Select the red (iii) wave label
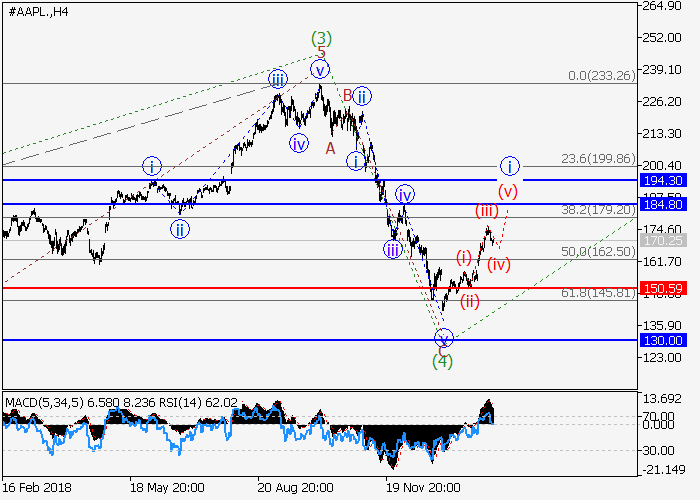 (x=487, y=210)
